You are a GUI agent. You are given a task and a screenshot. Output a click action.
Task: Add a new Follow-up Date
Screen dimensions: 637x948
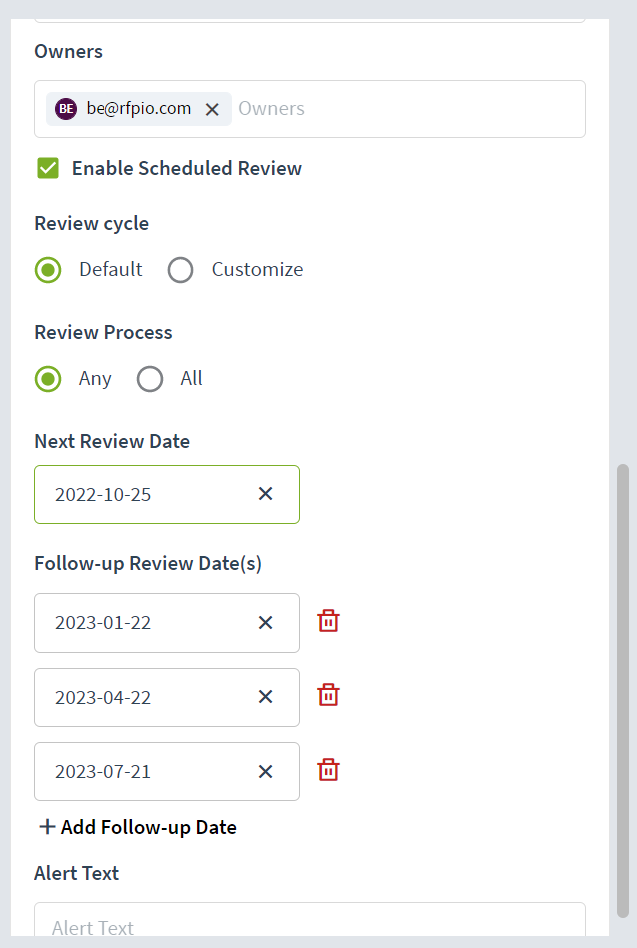pyautogui.click(x=138, y=827)
